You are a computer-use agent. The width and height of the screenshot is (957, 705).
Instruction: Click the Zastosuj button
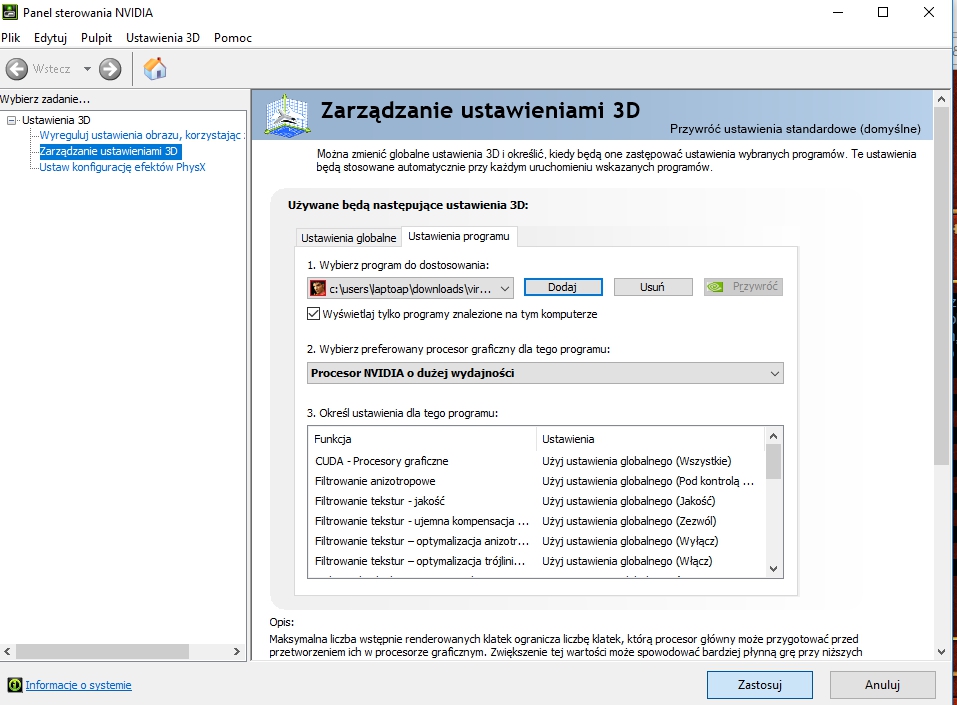tap(760, 685)
